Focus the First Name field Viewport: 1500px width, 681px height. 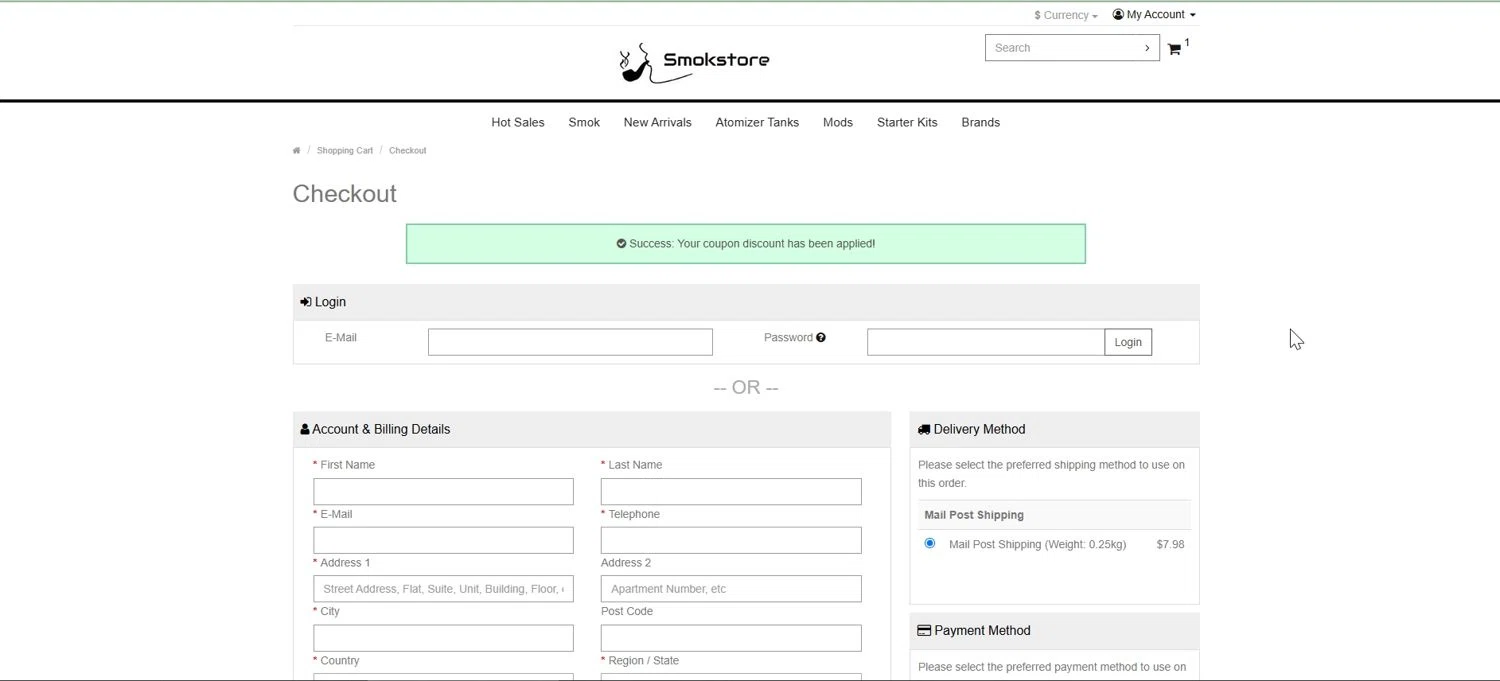[443, 492]
